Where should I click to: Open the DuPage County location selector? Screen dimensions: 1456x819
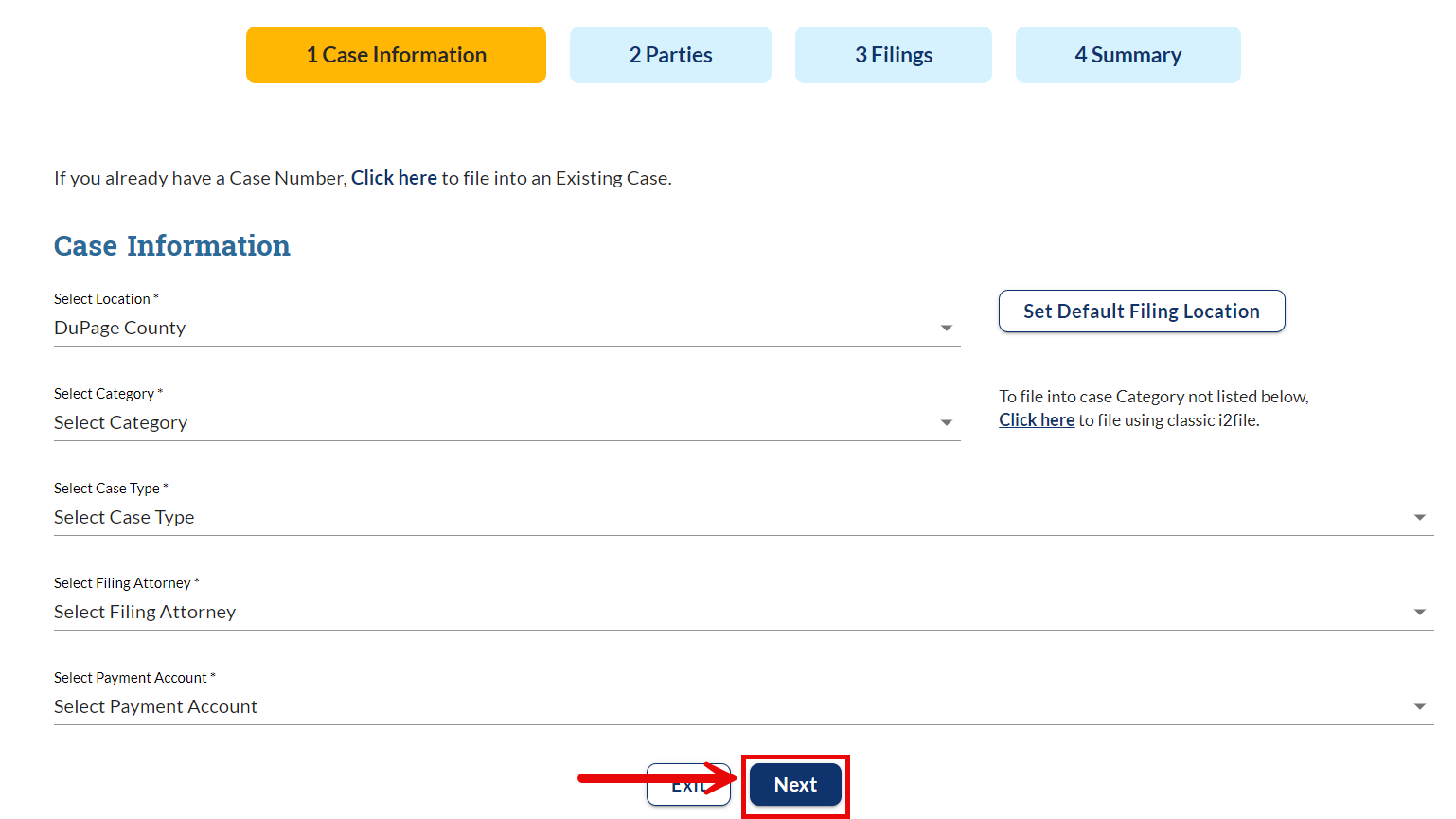click(x=473, y=328)
